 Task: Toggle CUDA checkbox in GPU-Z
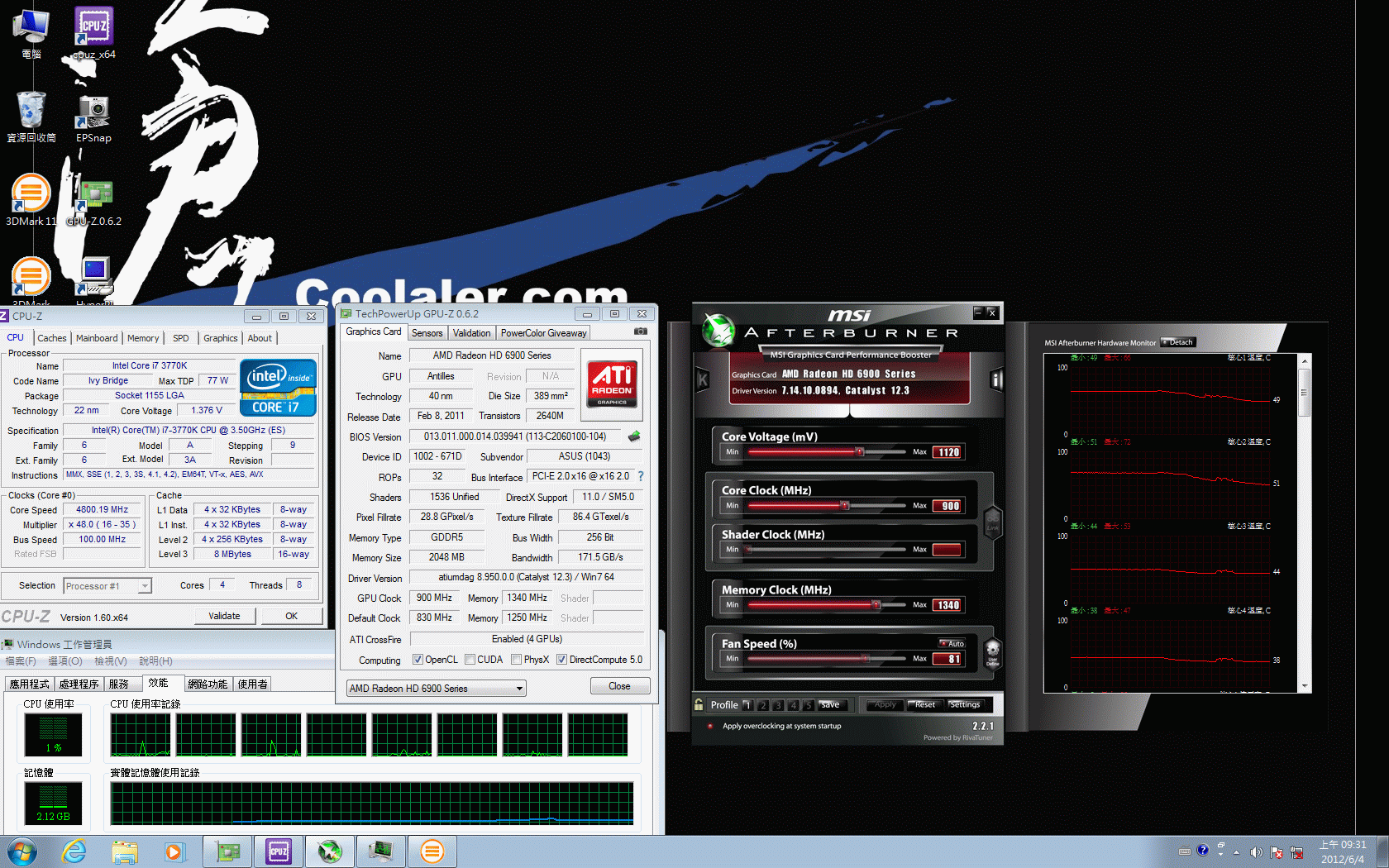tap(470, 660)
